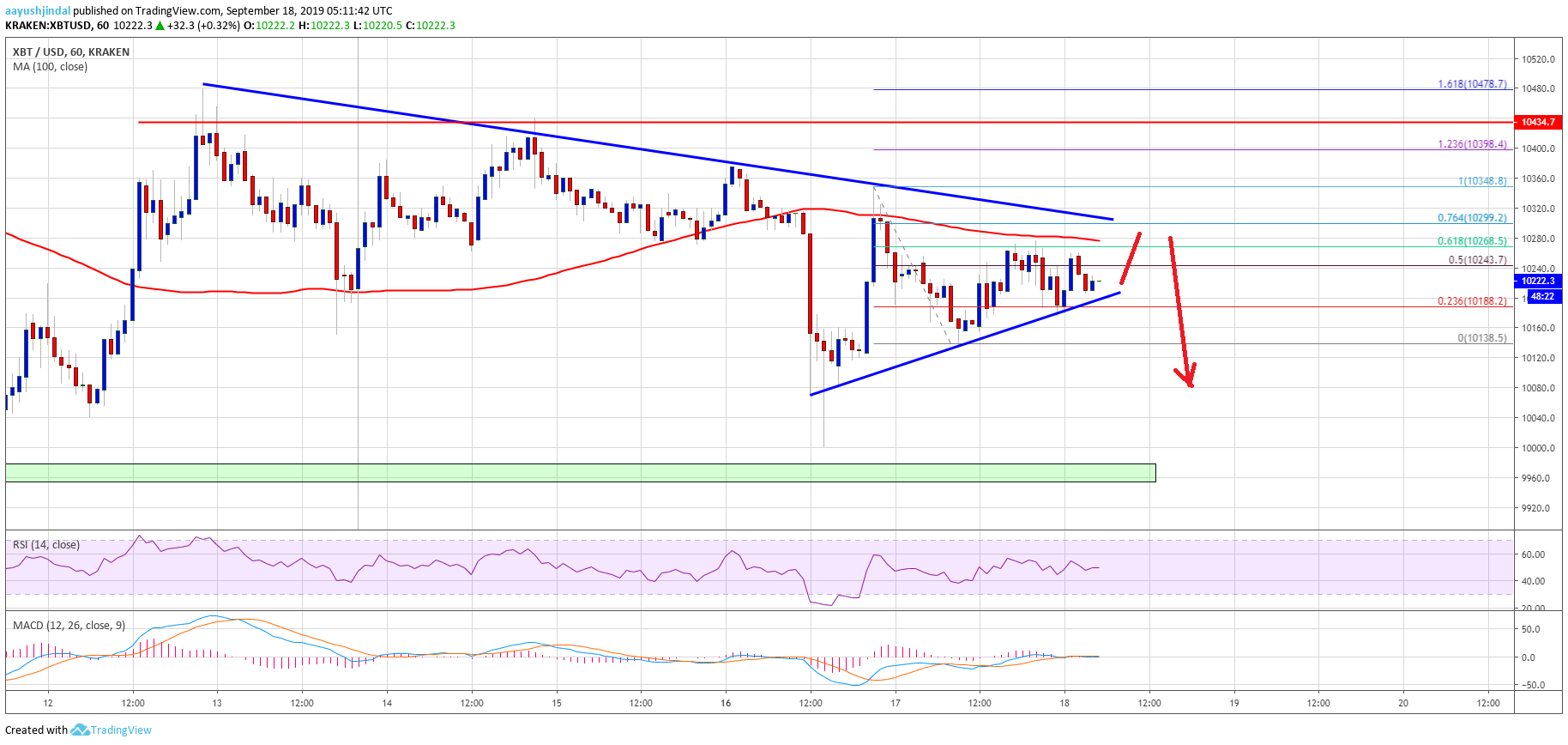Click the MACD −50.0 scale label
Screen dimensions: 1568x745
1531,685
